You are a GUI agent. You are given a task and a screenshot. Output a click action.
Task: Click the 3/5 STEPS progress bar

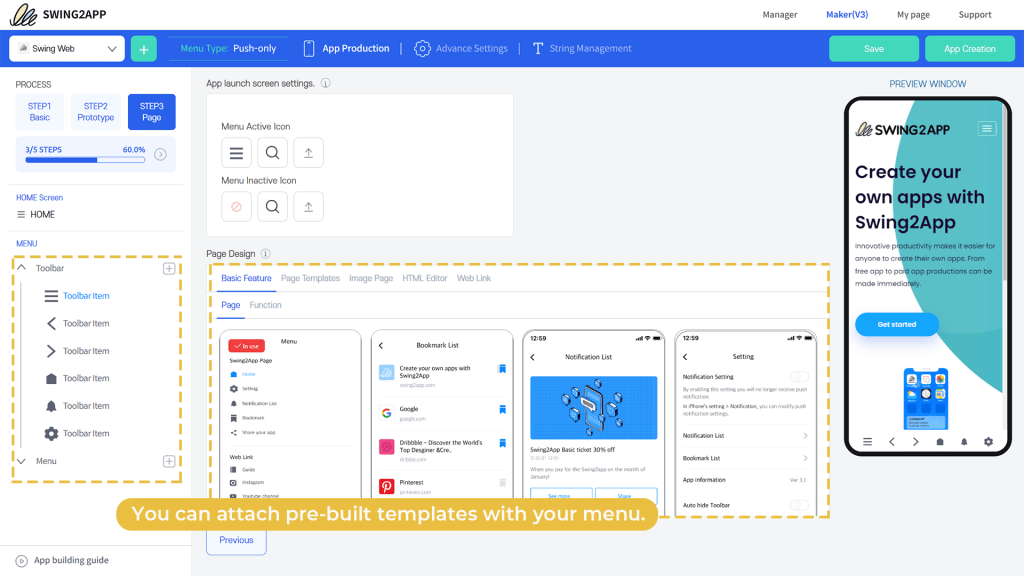click(85, 159)
